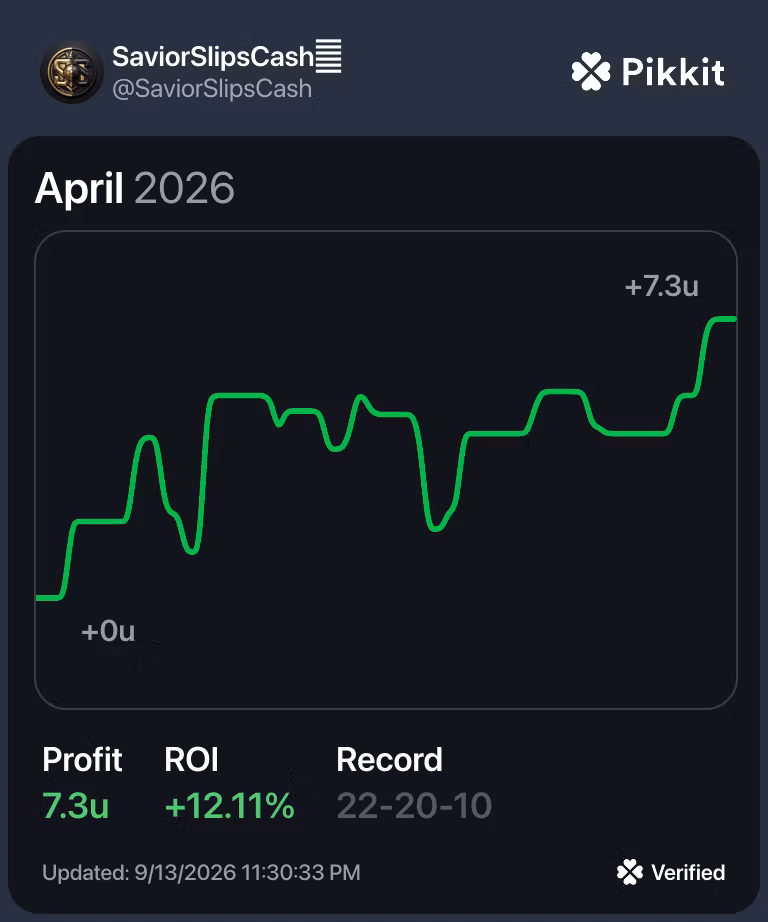
Task: Click the green line's final peak point
Action: [x=722, y=319]
